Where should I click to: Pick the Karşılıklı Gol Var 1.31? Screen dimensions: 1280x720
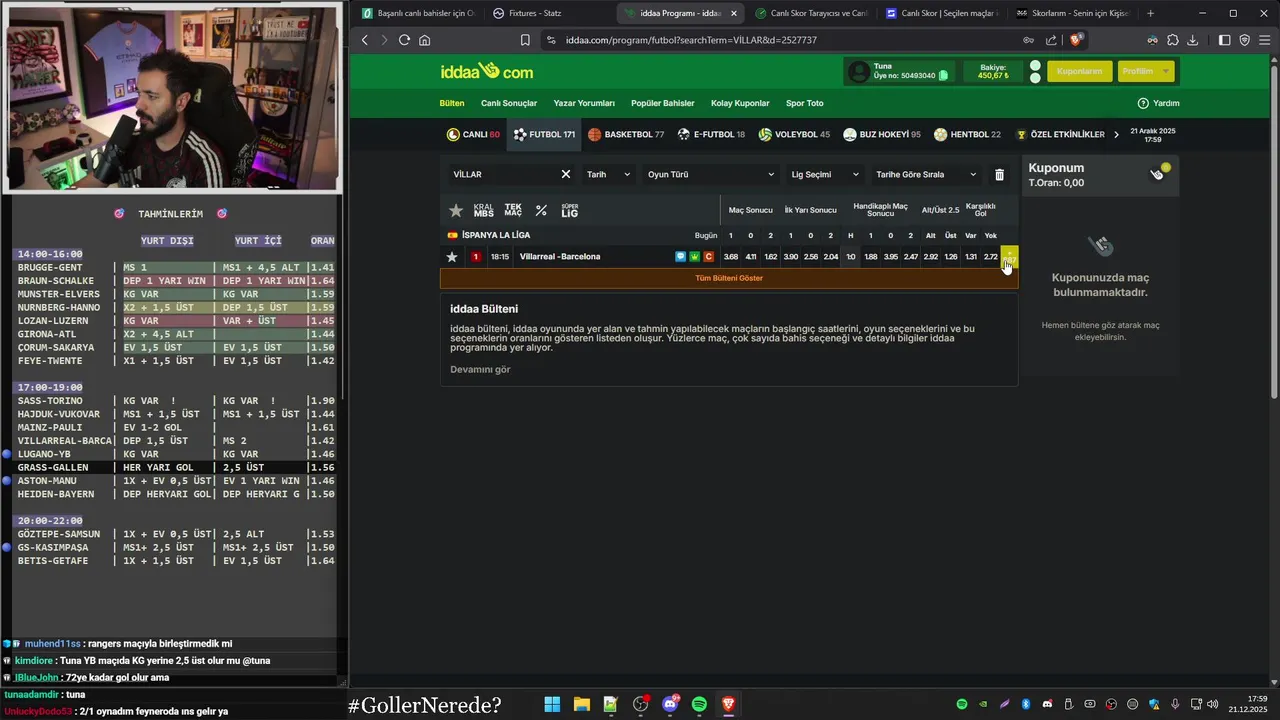(x=971, y=257)
